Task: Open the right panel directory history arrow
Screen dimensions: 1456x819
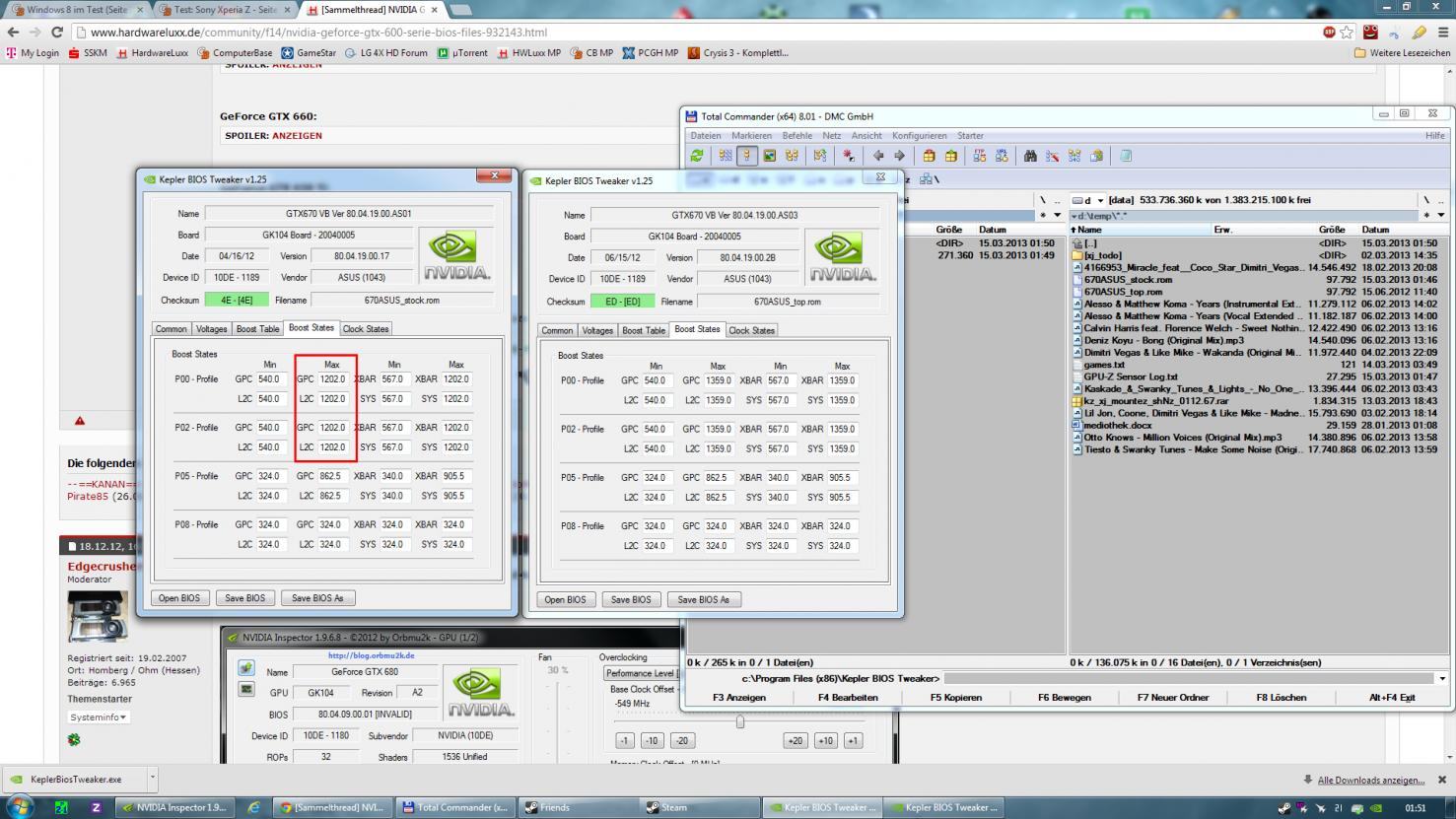Action: pos(1441,215)
